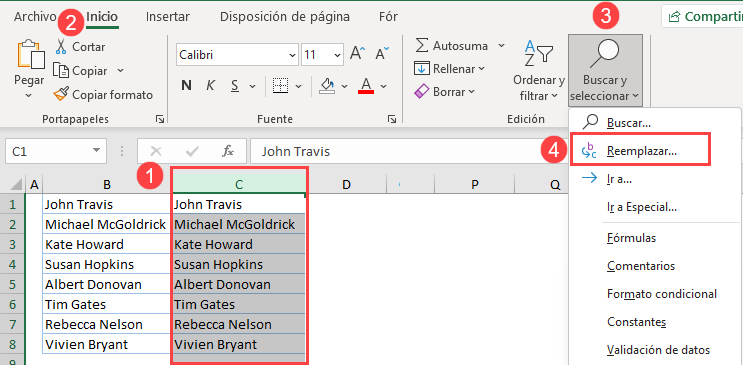Expand Copiar options arrow
Viewport: 743px width, 365px height.
click(120, 71)
